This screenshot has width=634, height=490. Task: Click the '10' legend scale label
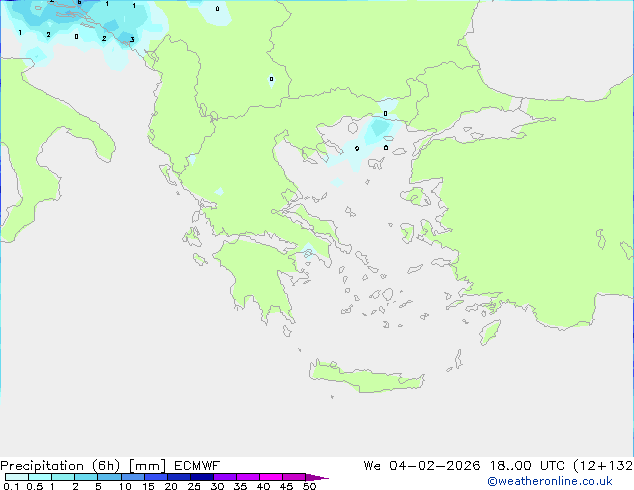(125, 486)
